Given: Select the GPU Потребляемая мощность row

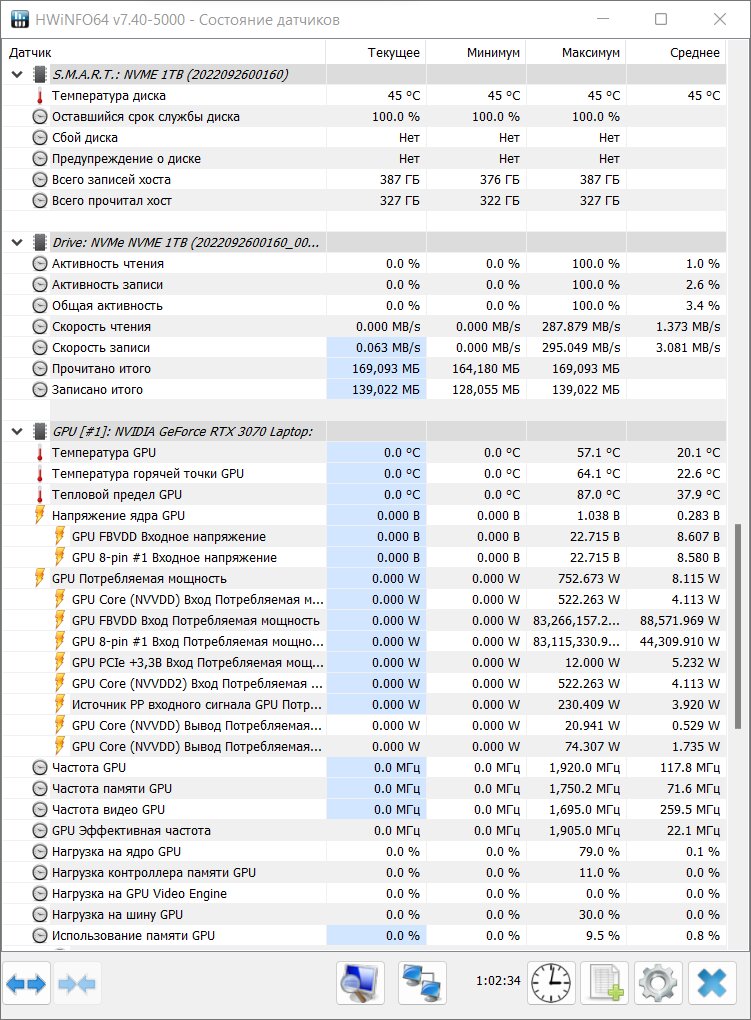Looking at the screenshot, I should click(364, 578).
